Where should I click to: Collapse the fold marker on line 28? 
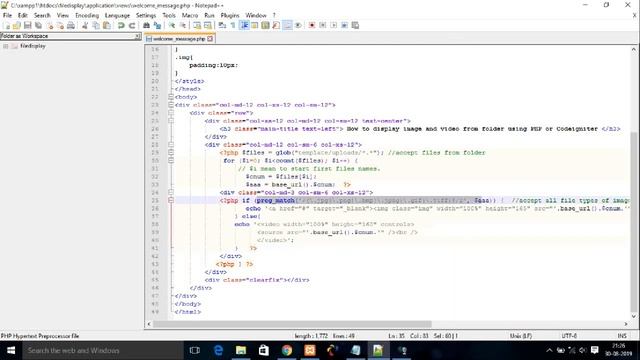click(x=171, y=144)
